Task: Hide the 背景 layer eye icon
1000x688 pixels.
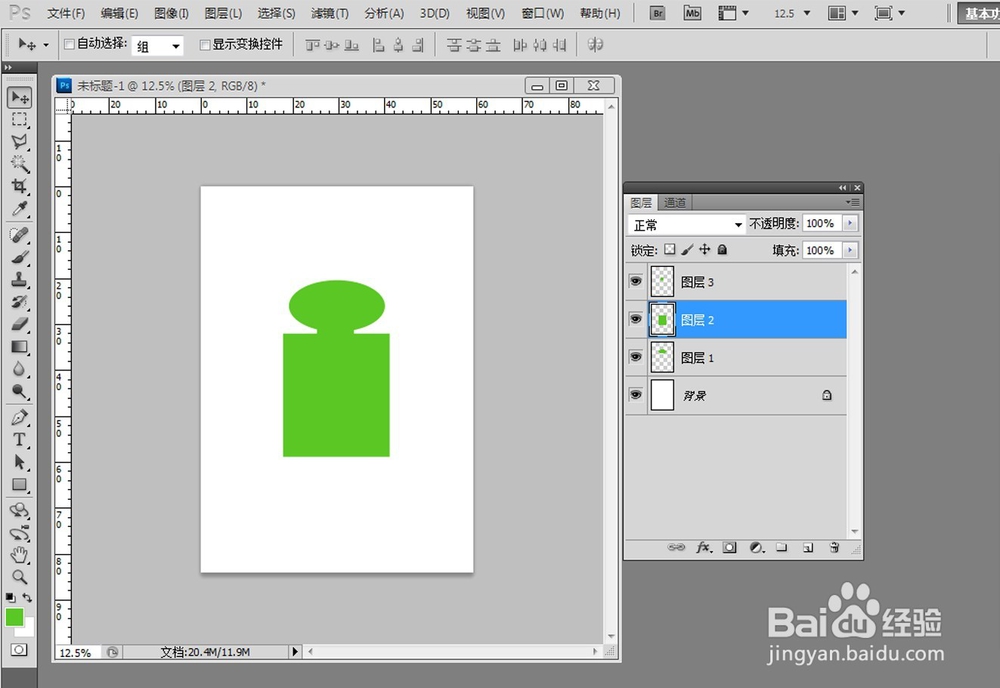Action: [636, 395]
